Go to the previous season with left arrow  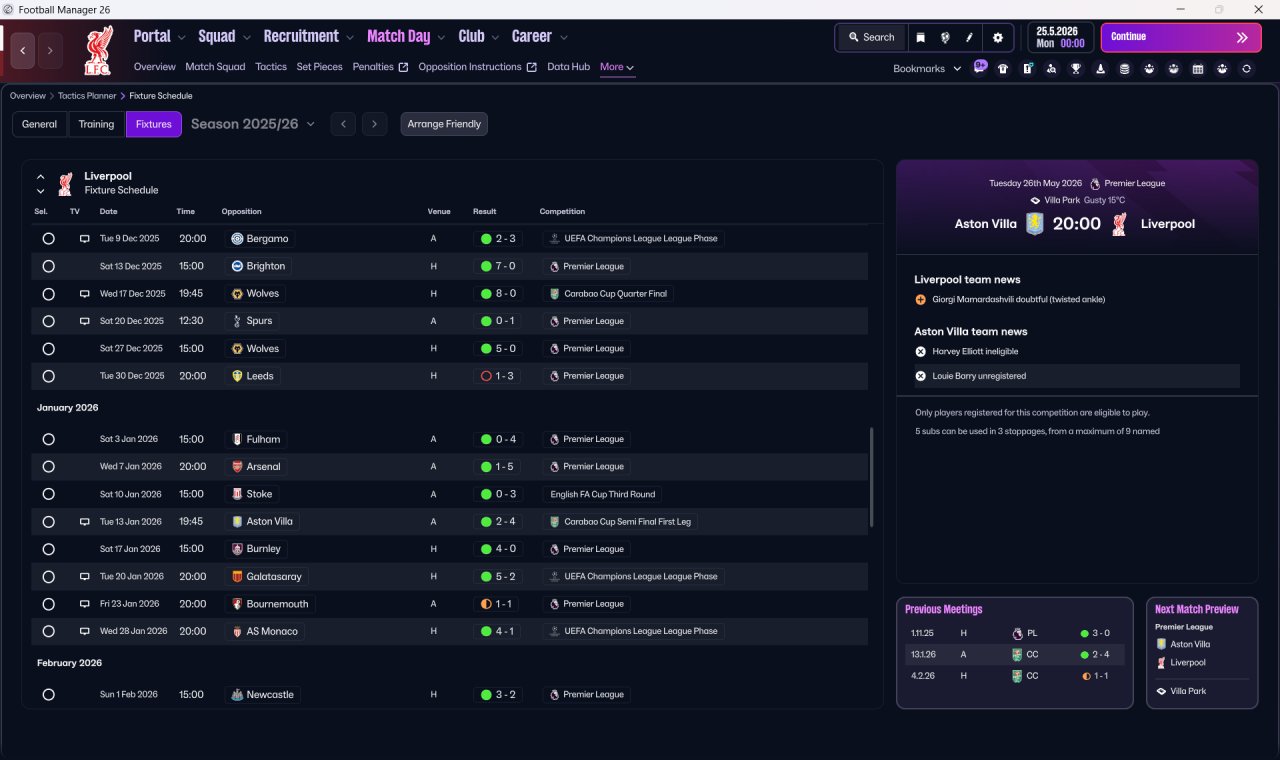343,124
